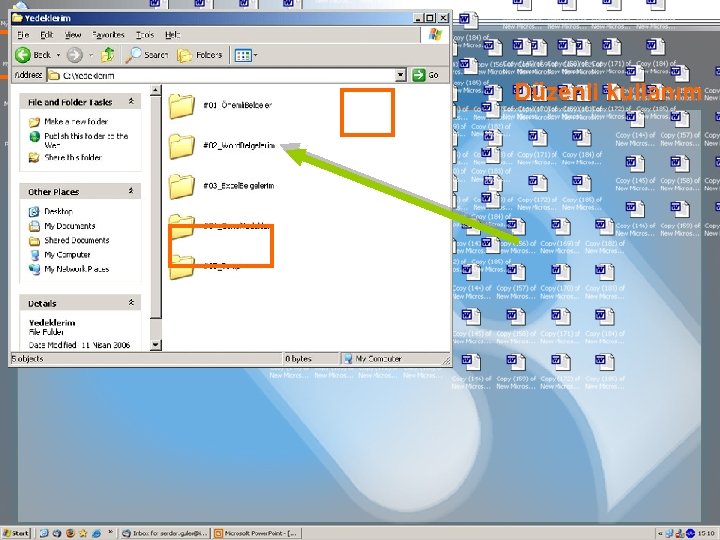Open the Tools menu
Image resolution: width=720 pixels, height=540 pixels.
coord(145,35)
